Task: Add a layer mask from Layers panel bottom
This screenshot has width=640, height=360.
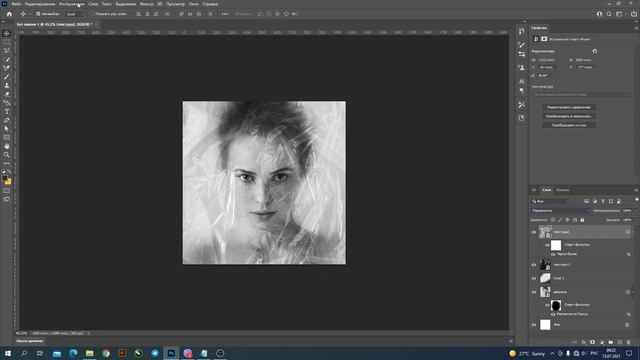Action: click(x=593, y=342)
